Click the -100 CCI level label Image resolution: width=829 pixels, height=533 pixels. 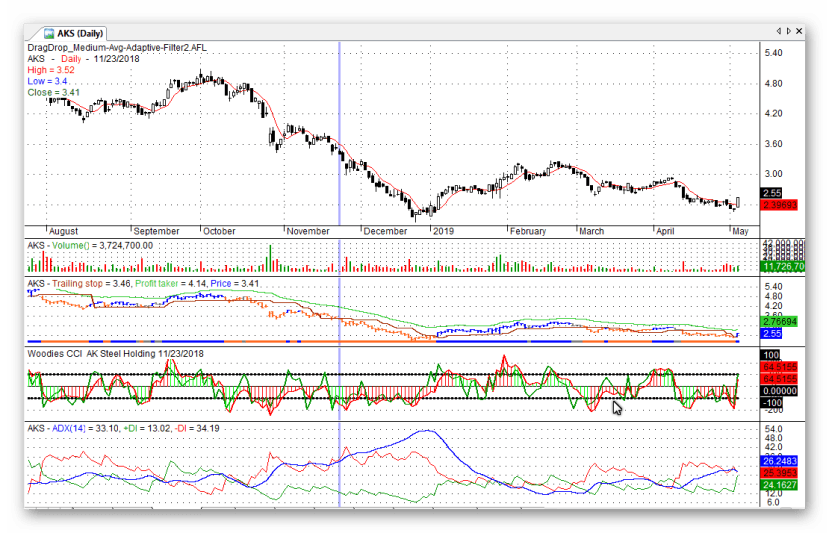pyautogui.click(x=771, y=402)
